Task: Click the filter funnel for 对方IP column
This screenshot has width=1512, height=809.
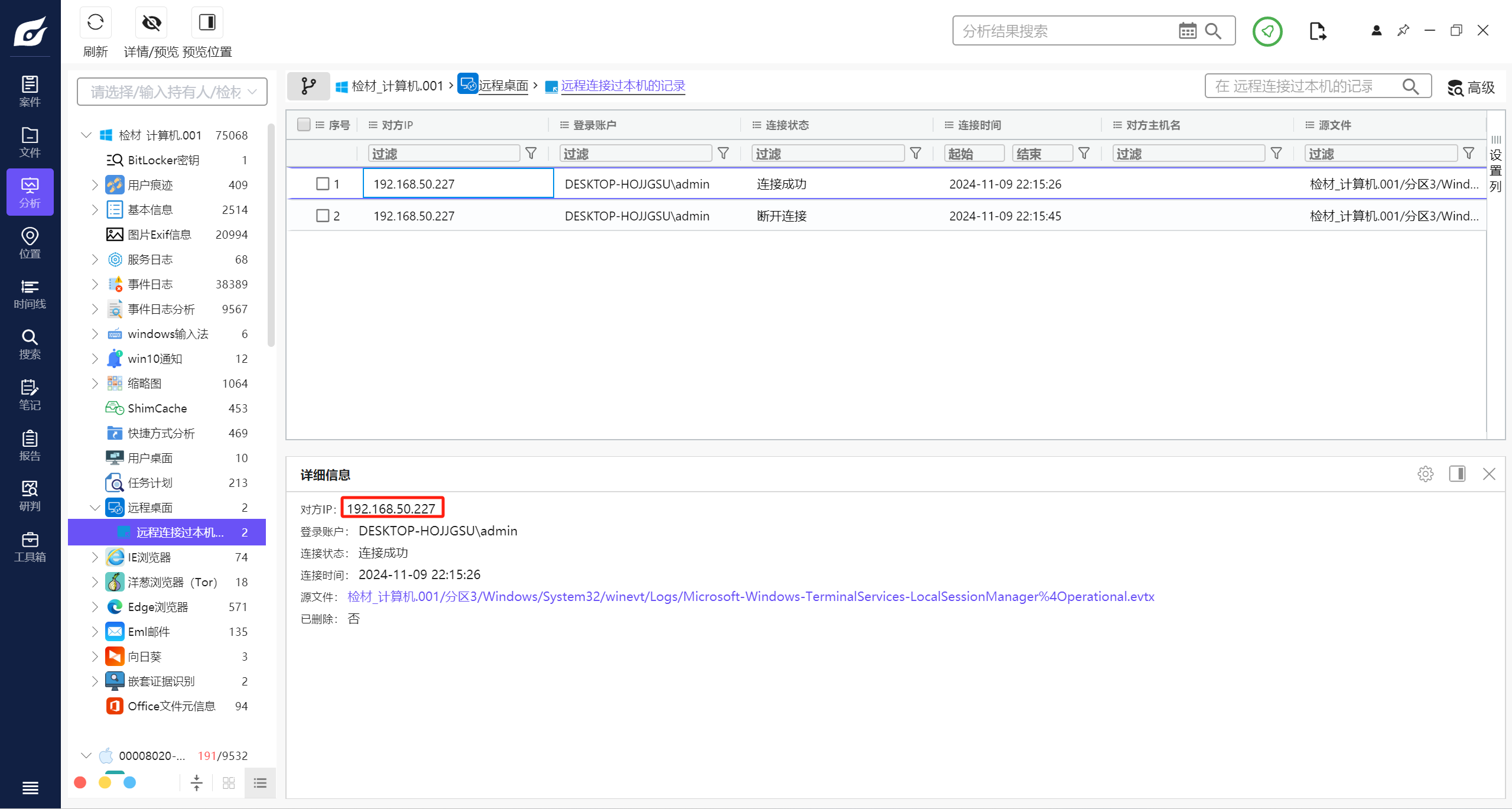Action: (x=531, y=154)
